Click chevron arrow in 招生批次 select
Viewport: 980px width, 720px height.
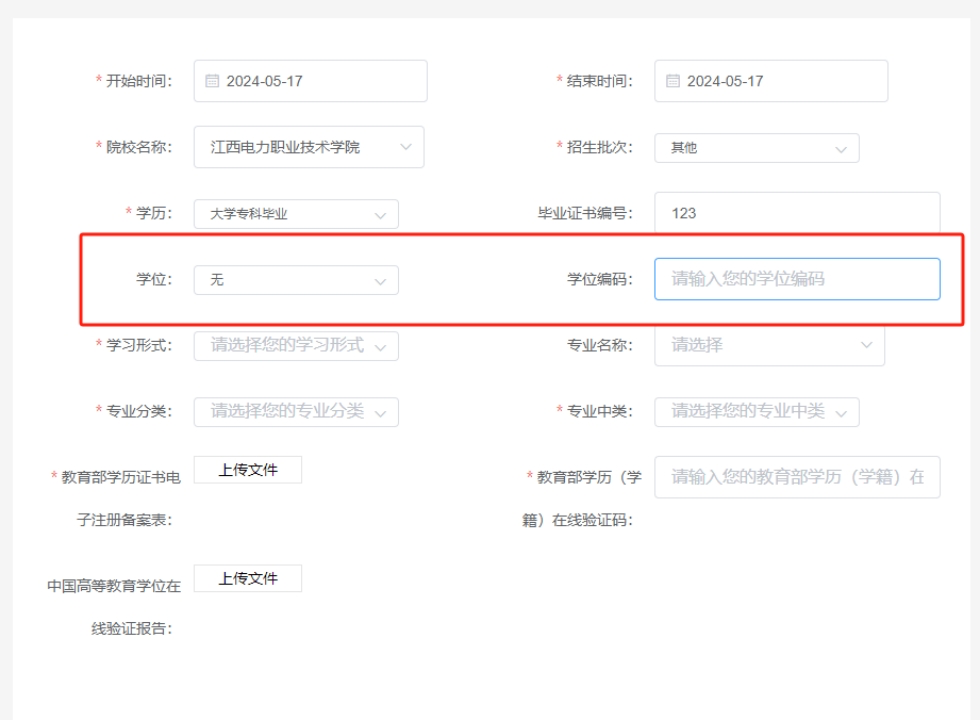[841, 149]
